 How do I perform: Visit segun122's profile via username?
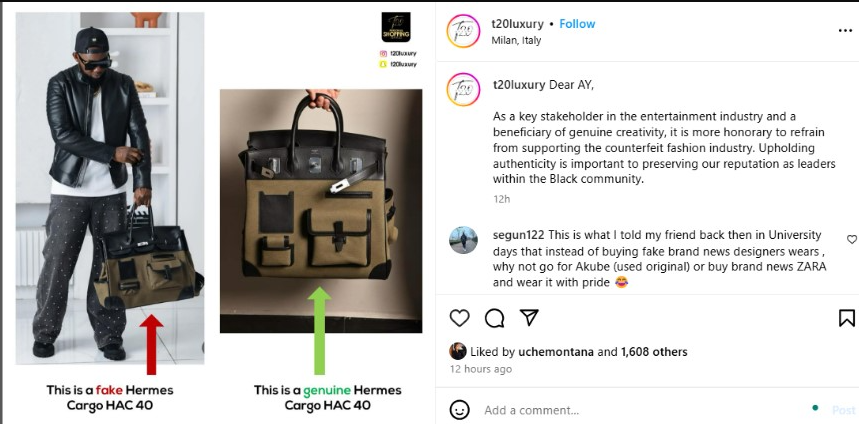click(x=518, y=235)
